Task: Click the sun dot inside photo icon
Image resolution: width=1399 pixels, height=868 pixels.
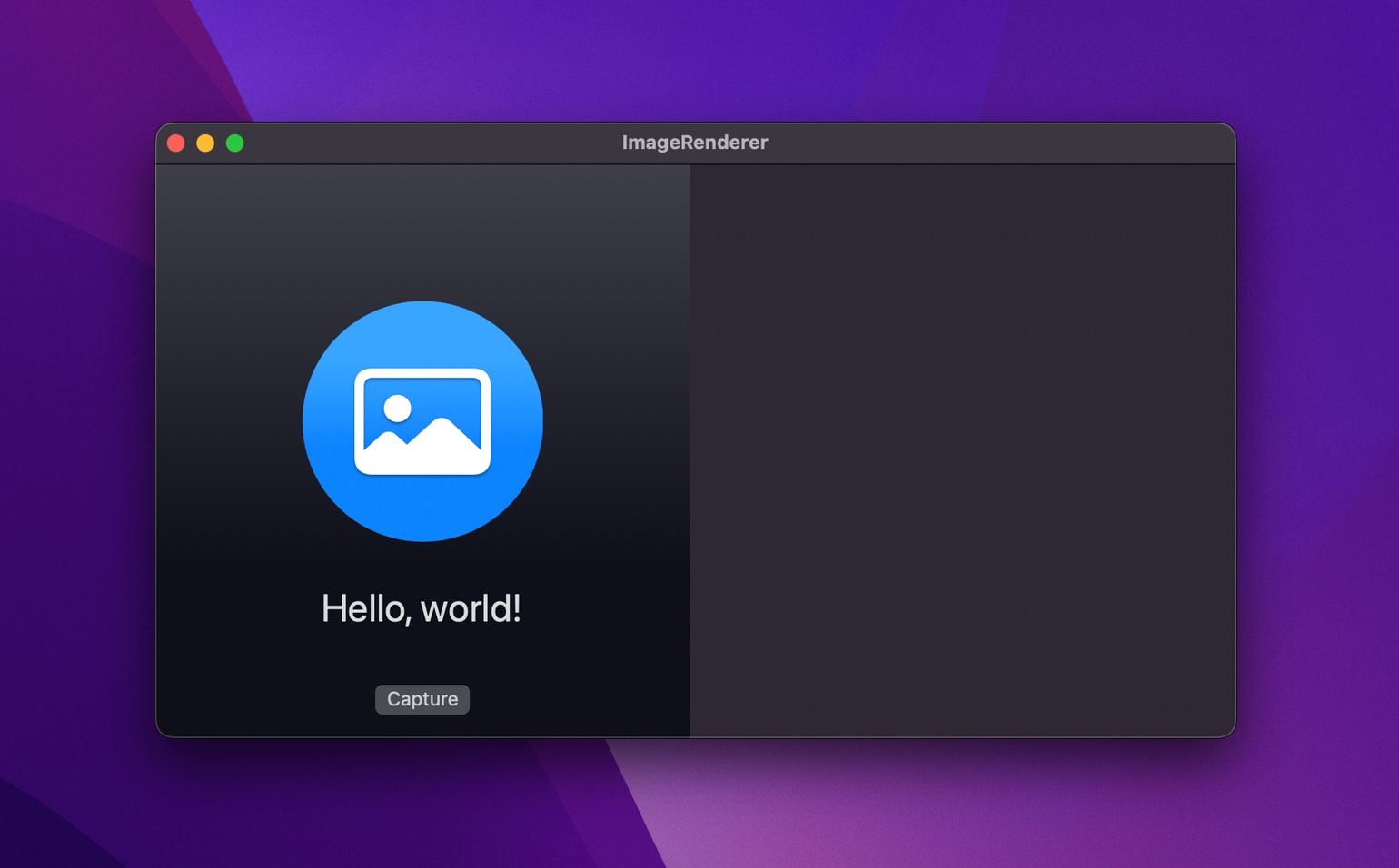Action: tap(397, 409)
